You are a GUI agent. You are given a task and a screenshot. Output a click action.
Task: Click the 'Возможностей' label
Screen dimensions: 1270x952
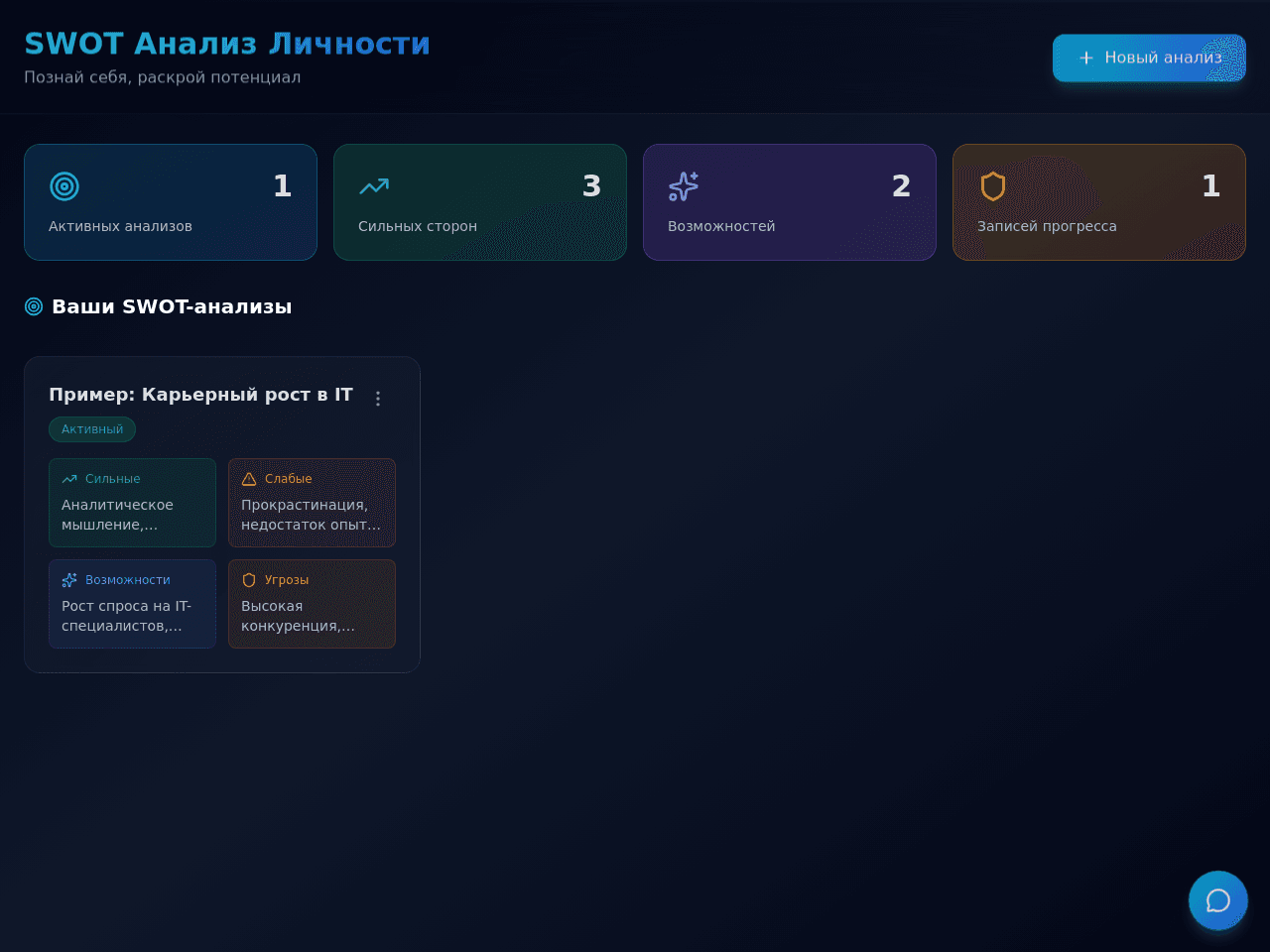tap(721, 226)
